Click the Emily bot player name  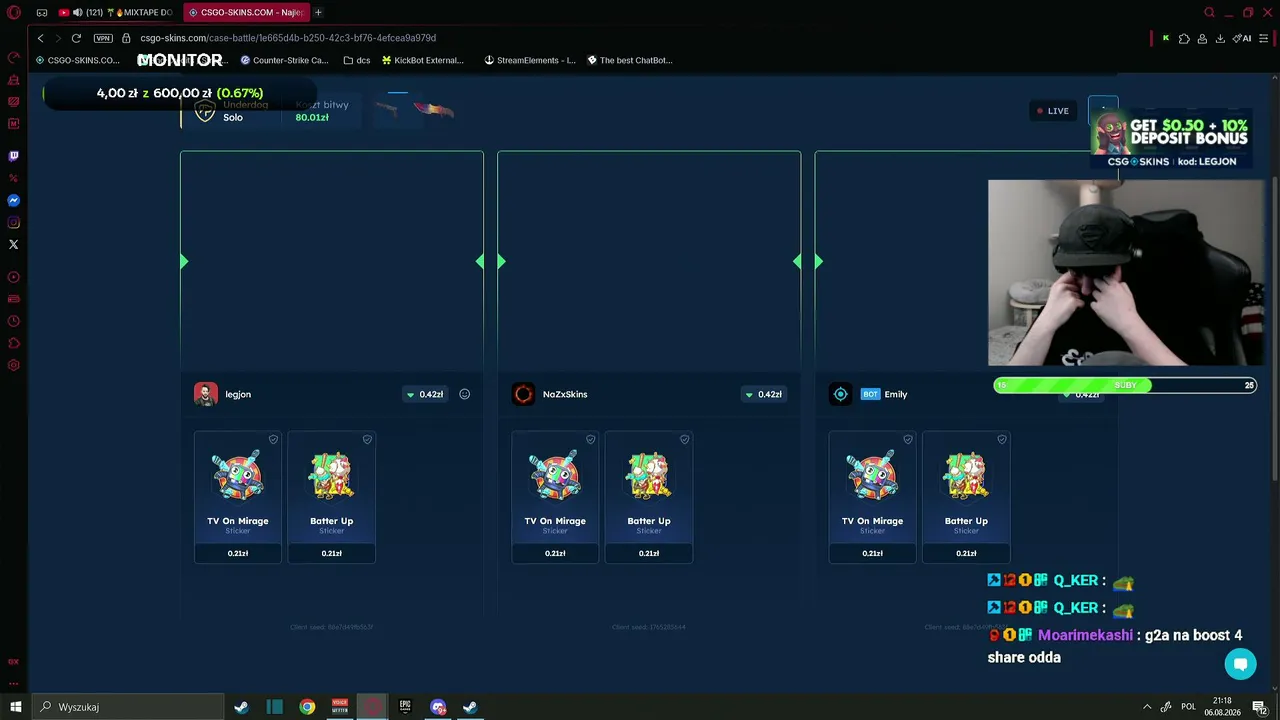(896, 394)
